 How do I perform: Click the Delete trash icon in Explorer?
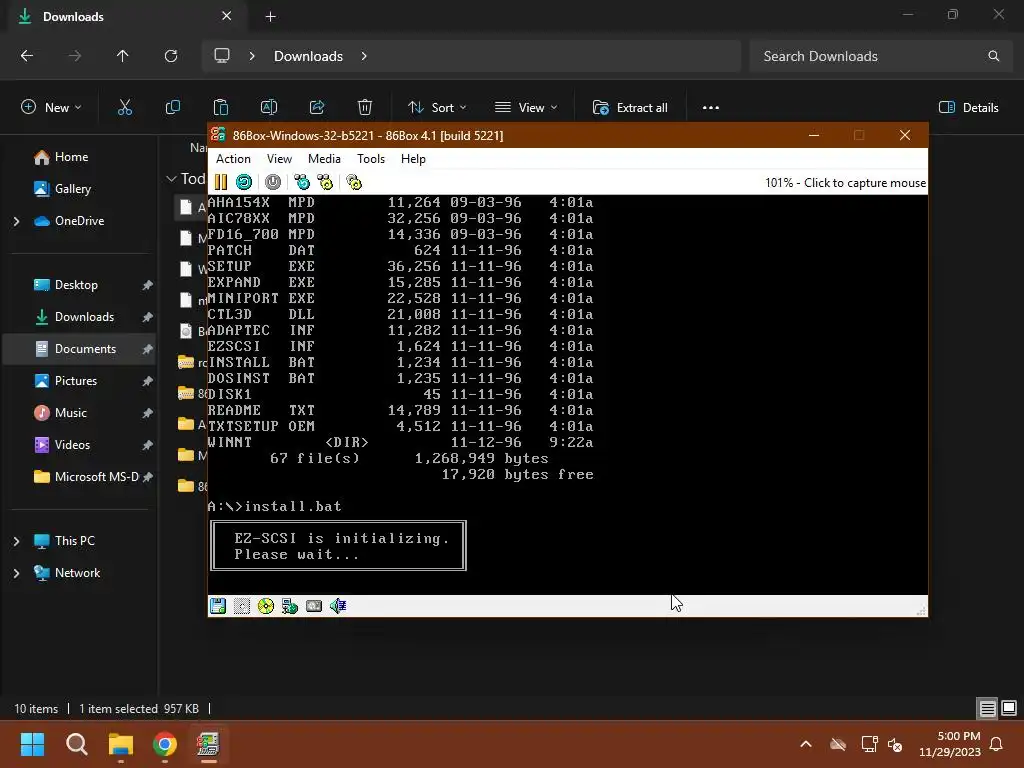coord(365,108)
